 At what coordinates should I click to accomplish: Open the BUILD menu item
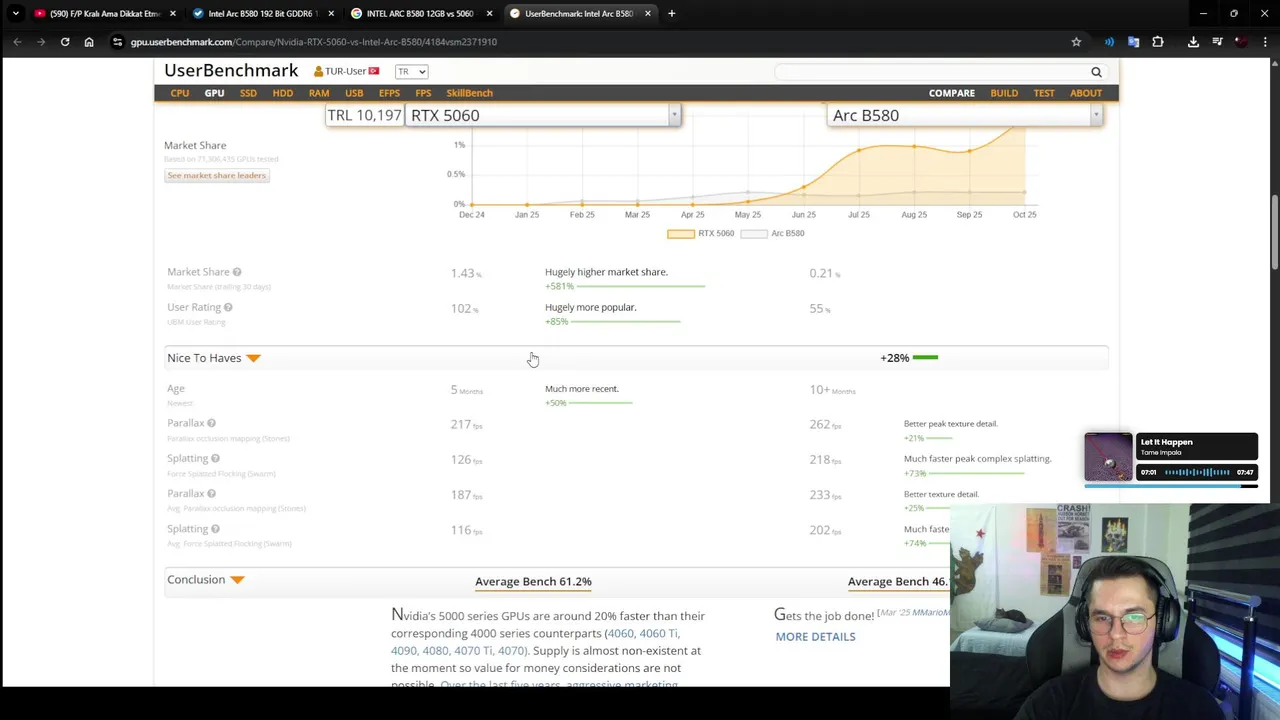pyautogui.click(x=1004, y=93)
